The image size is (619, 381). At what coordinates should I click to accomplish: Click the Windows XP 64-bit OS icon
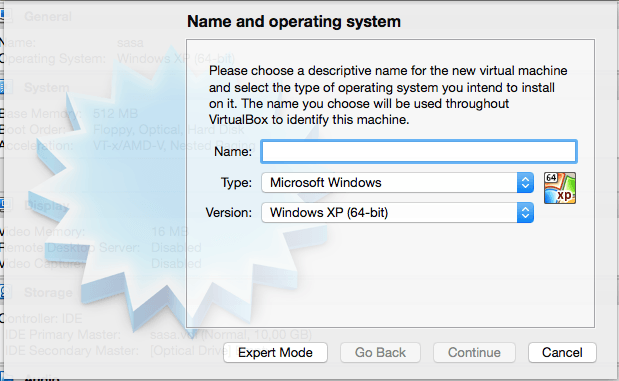(560, 188)
